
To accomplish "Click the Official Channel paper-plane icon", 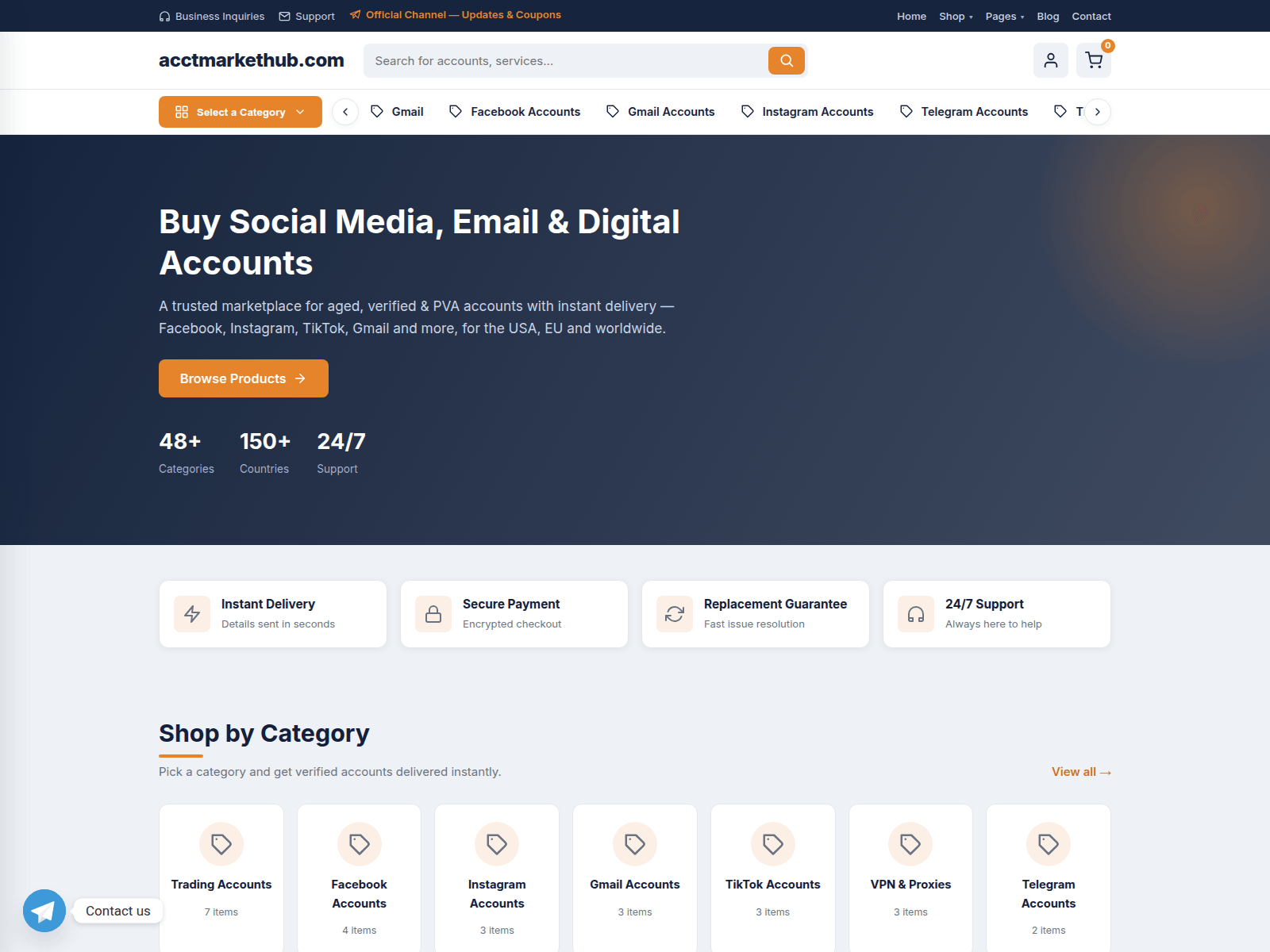I will (x=356, y=14).
